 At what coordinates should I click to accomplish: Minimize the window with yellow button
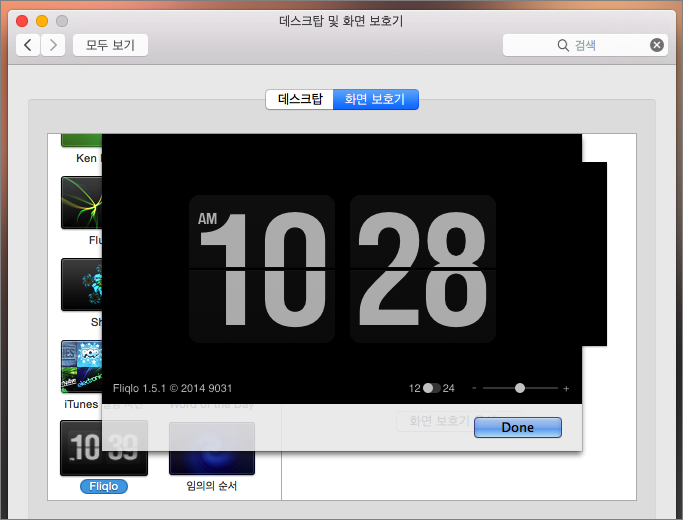[x=42, y=20]
